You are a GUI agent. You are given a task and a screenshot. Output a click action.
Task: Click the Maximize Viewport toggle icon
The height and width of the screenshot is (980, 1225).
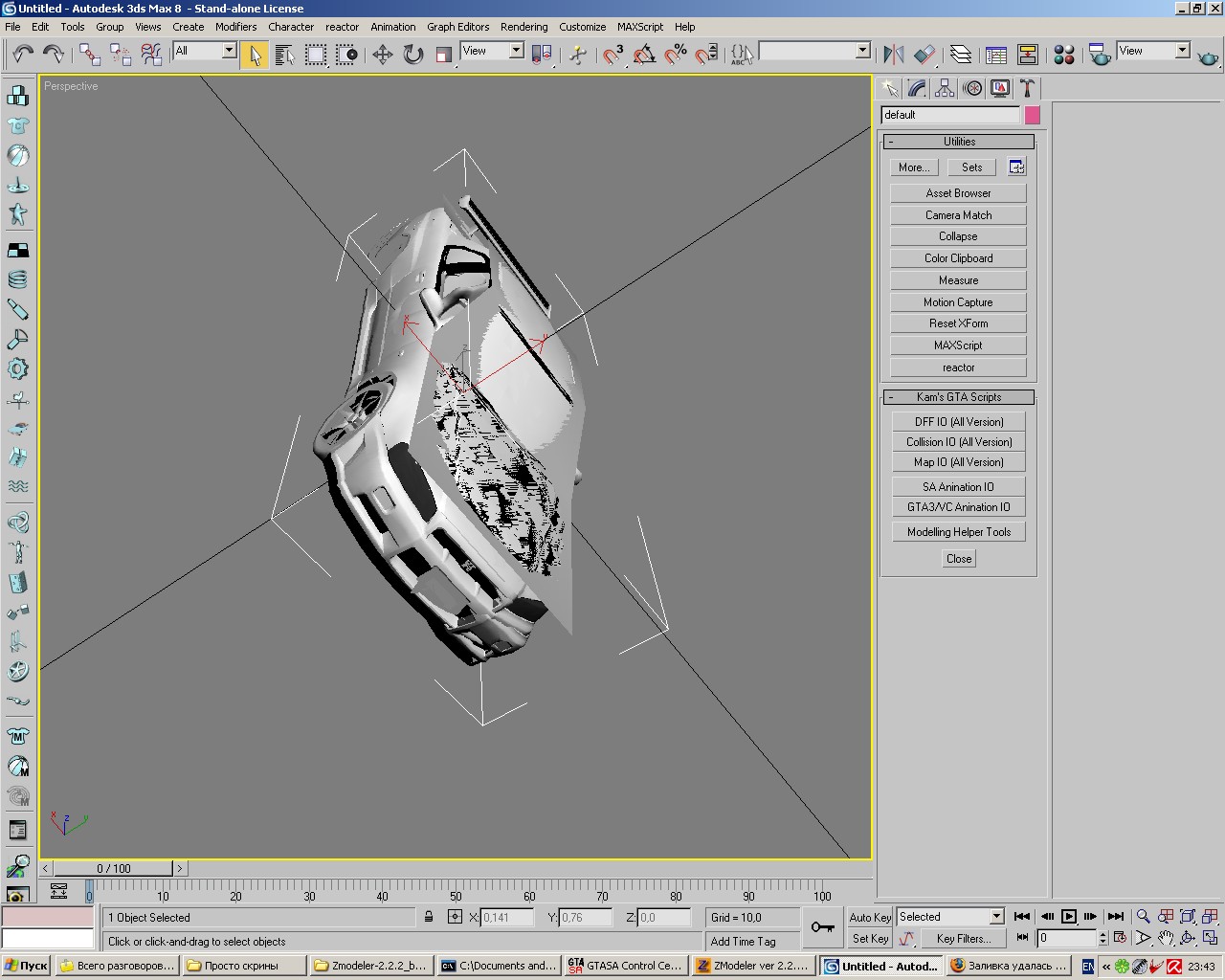click(x=1211, y=939)
